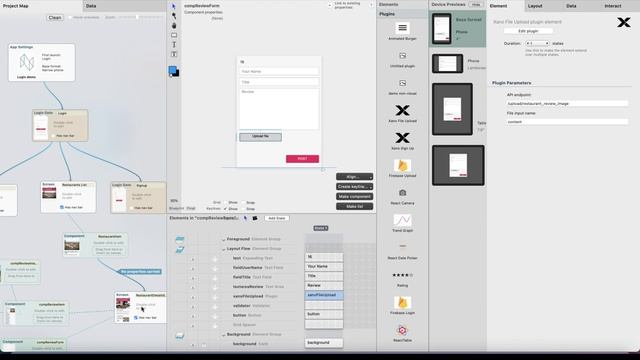Collapse the Layout Flow element group
The image size is (640, 360).
[x=223, y=249]
